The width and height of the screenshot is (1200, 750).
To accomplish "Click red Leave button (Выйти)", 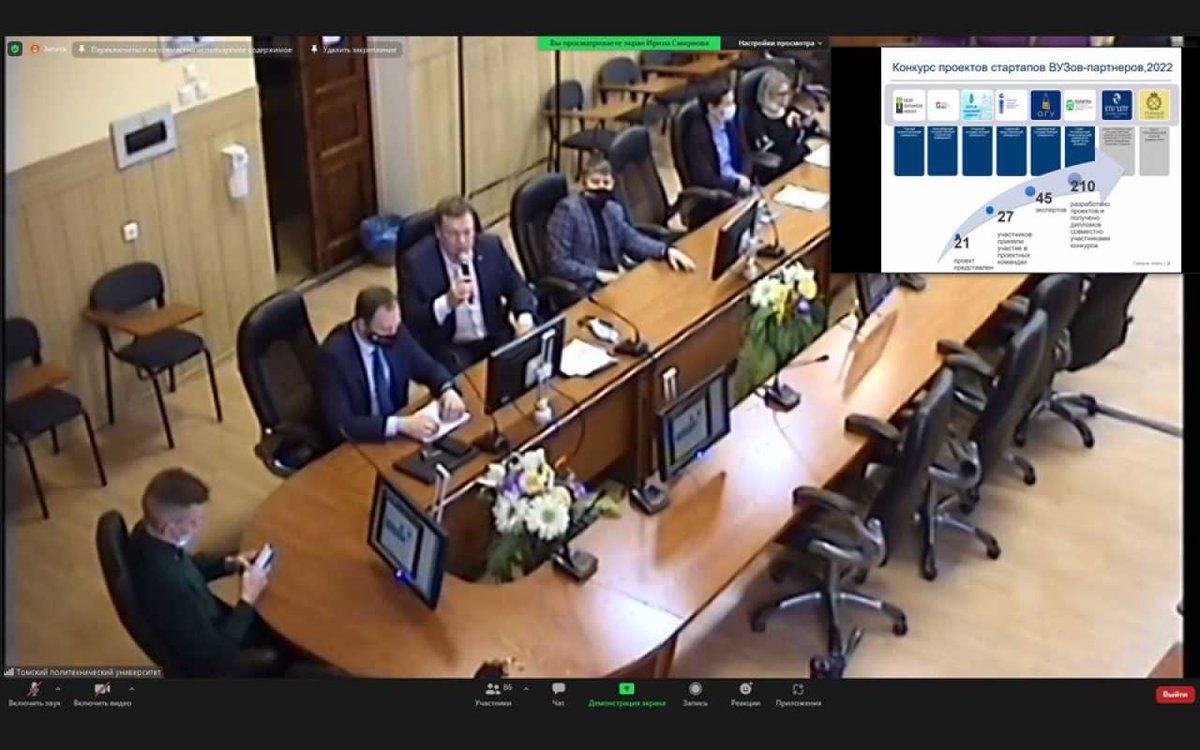I will pyautogui.click(x=1175, y=694).
